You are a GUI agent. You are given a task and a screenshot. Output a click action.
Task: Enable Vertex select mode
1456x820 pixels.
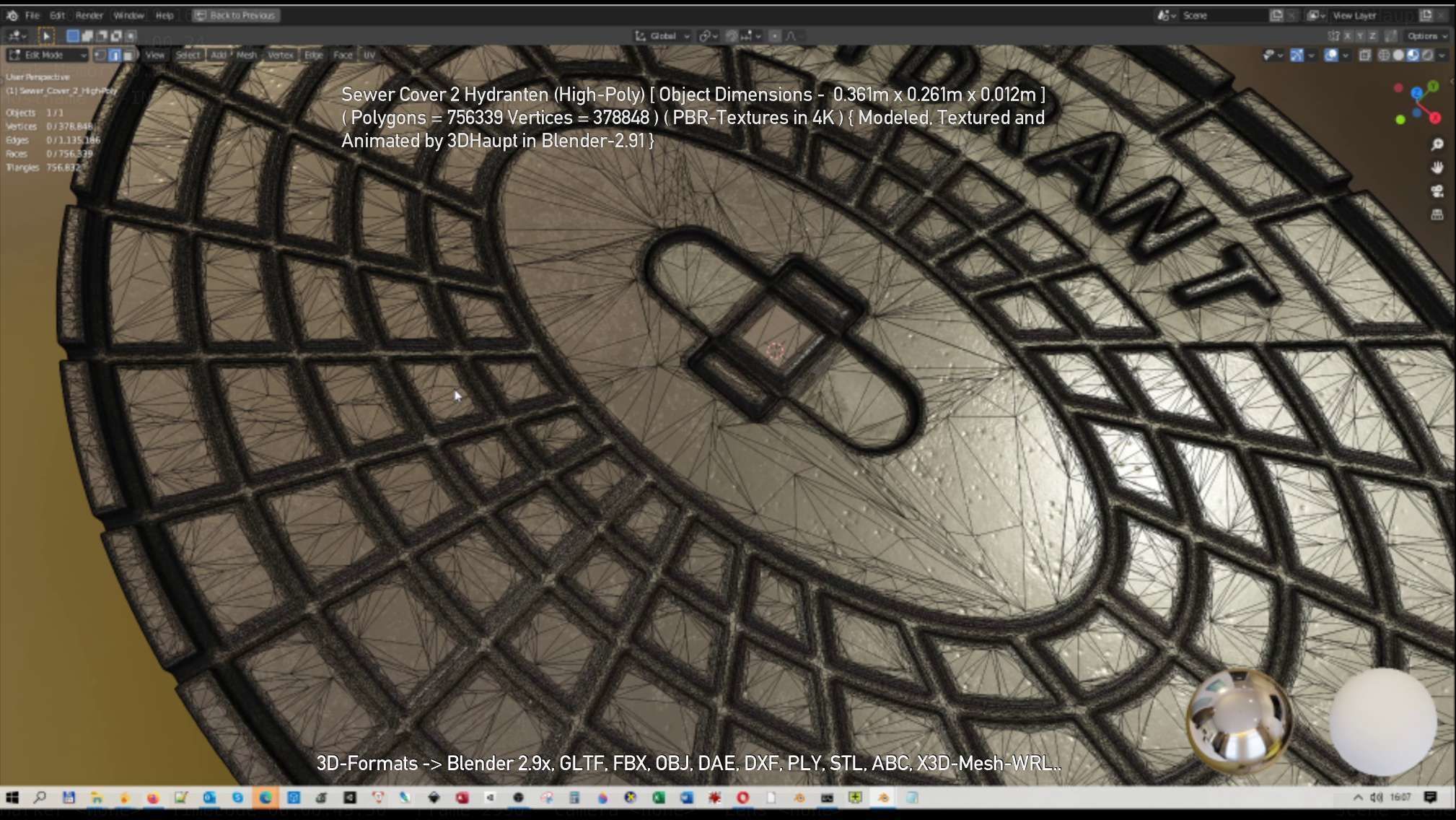100,55
